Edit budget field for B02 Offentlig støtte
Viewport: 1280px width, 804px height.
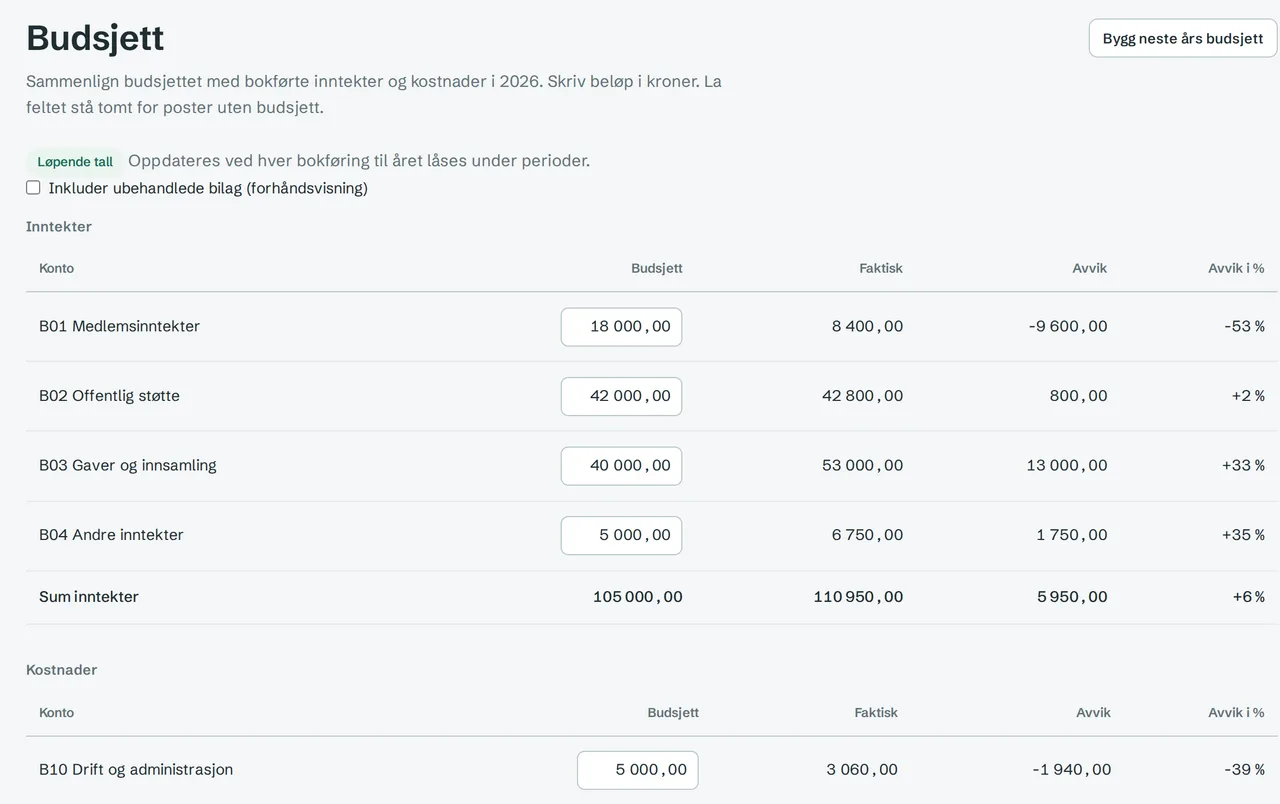click(621, 396)
